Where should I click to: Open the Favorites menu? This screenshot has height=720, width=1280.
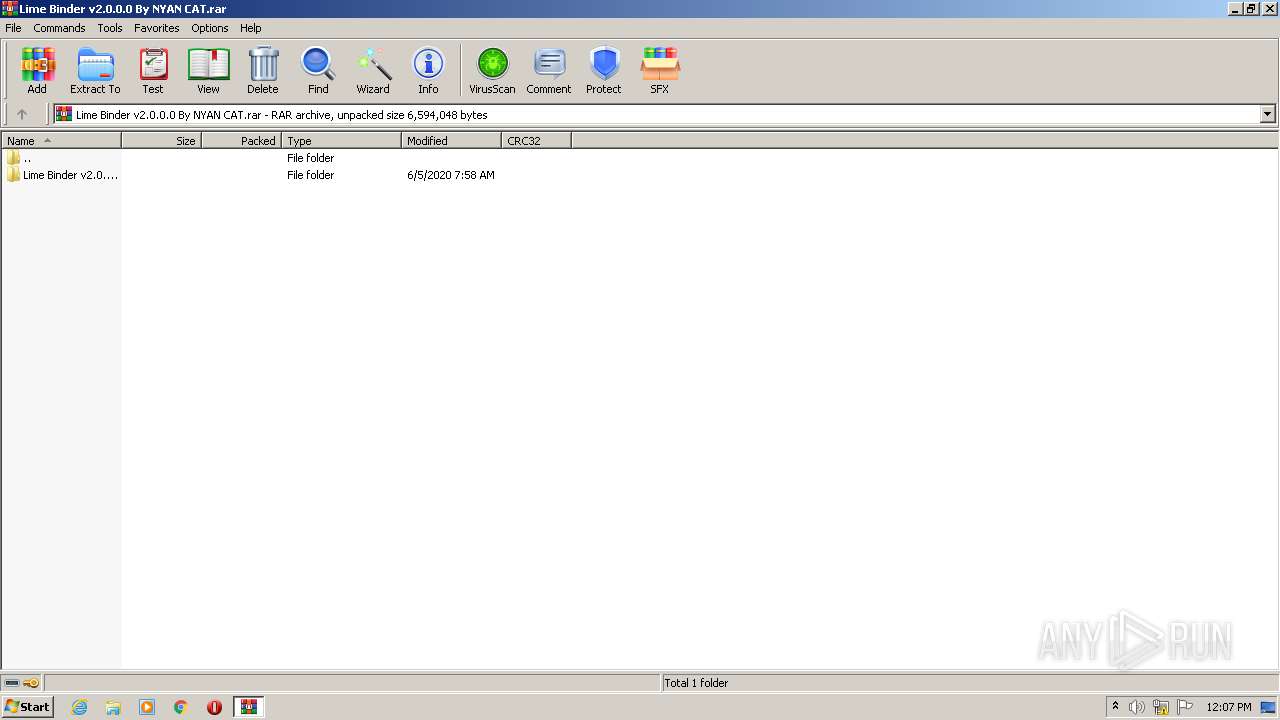pyautogui.click(x=157, y=28)
